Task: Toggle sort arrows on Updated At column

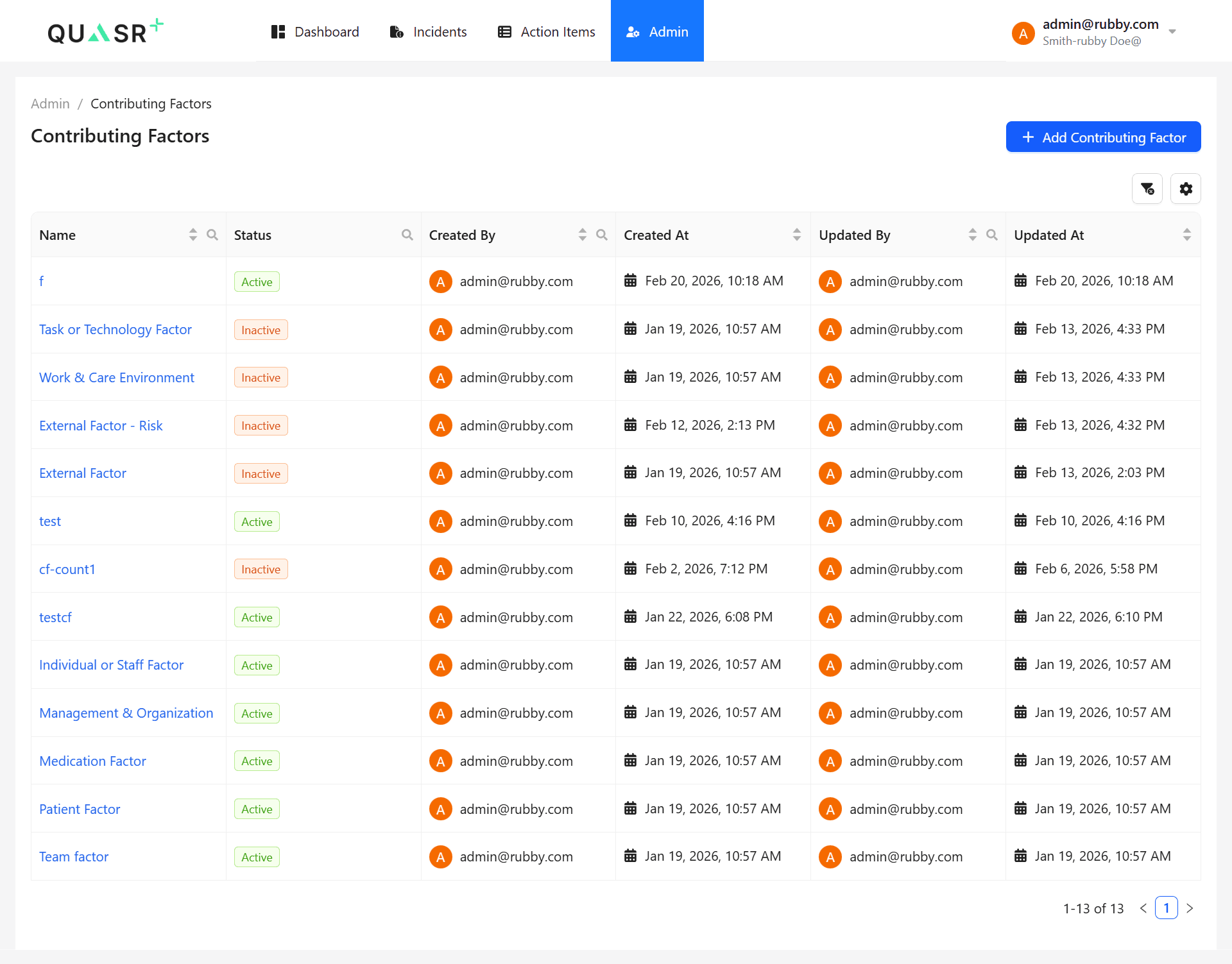Action: 1187,235
